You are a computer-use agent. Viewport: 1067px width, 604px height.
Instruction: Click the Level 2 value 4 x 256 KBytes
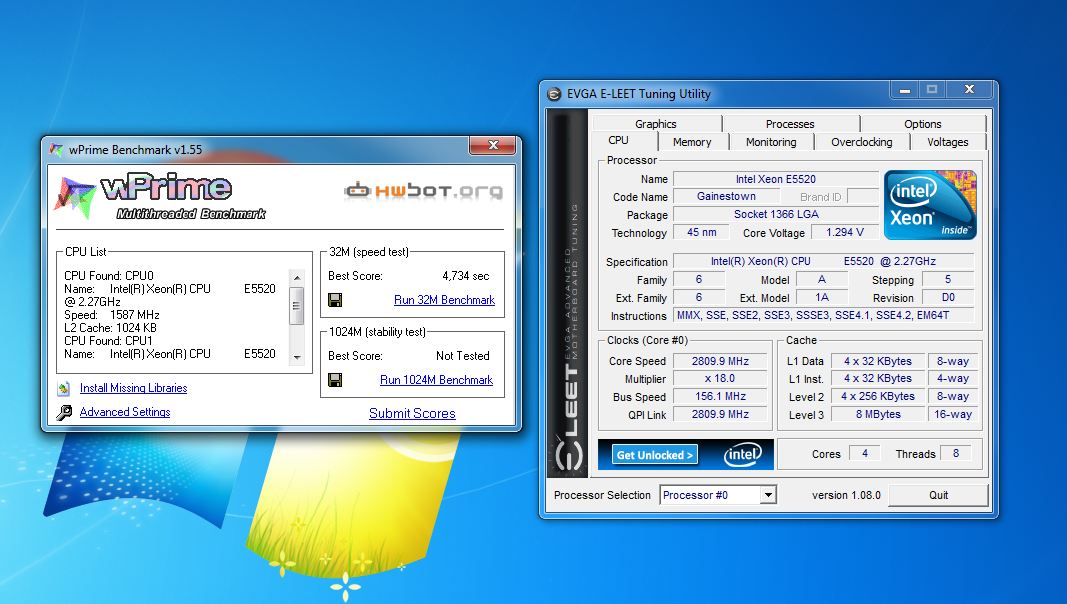point(878,397)
